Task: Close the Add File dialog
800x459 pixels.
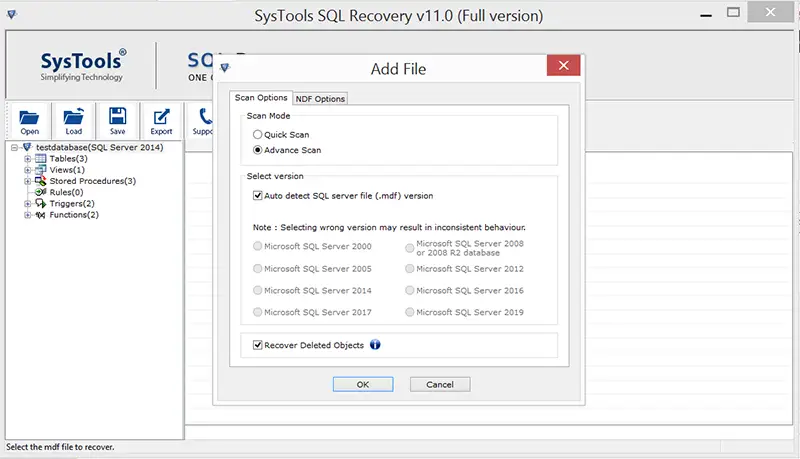Action: pos(563,65)
